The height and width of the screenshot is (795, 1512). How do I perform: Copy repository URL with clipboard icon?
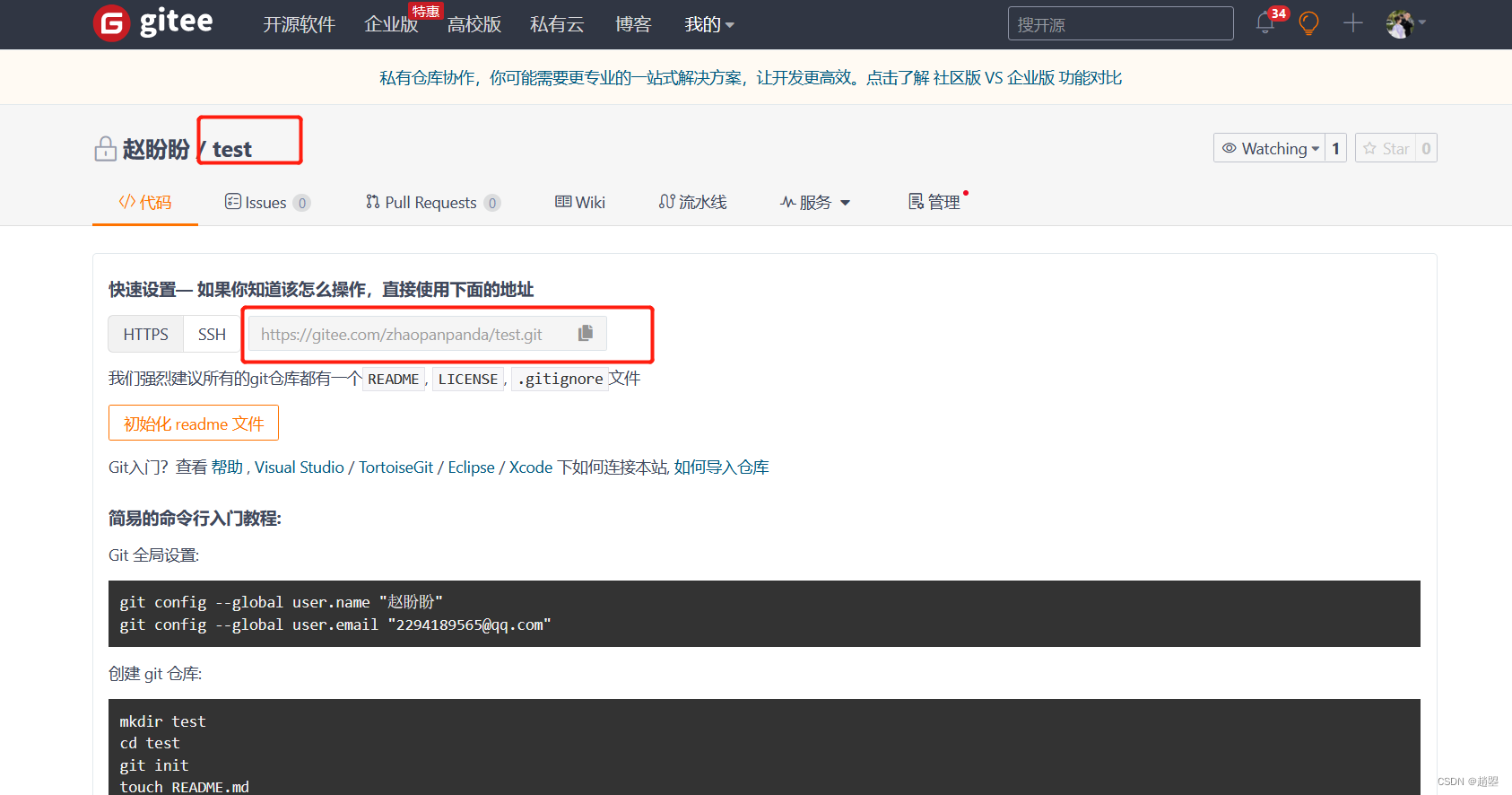pos(586,333)
